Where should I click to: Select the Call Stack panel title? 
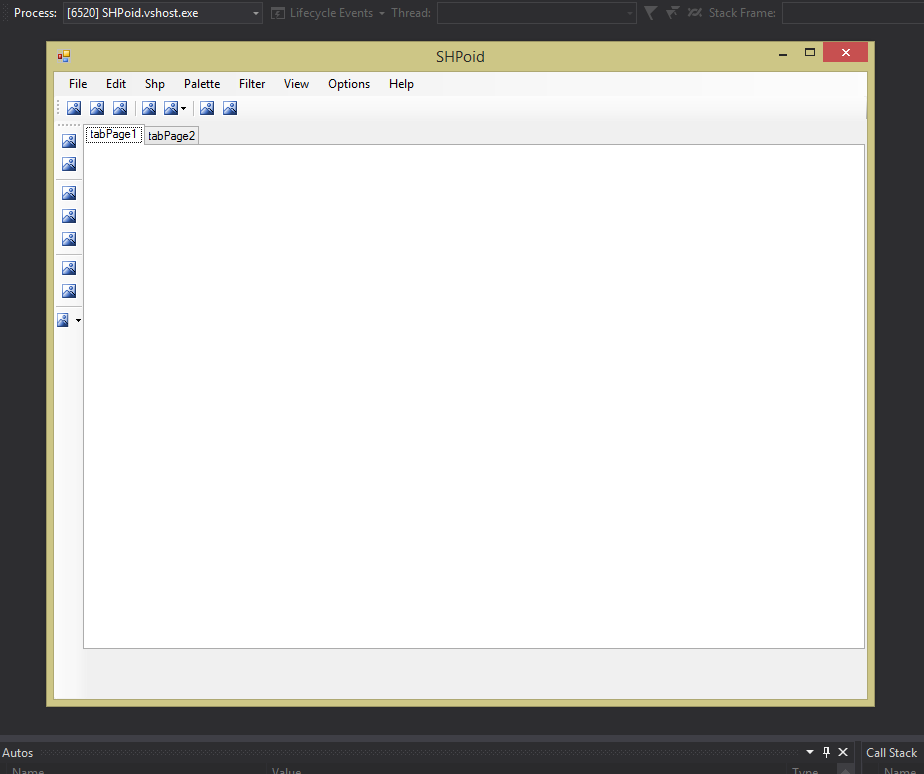[x=891, y=753]
